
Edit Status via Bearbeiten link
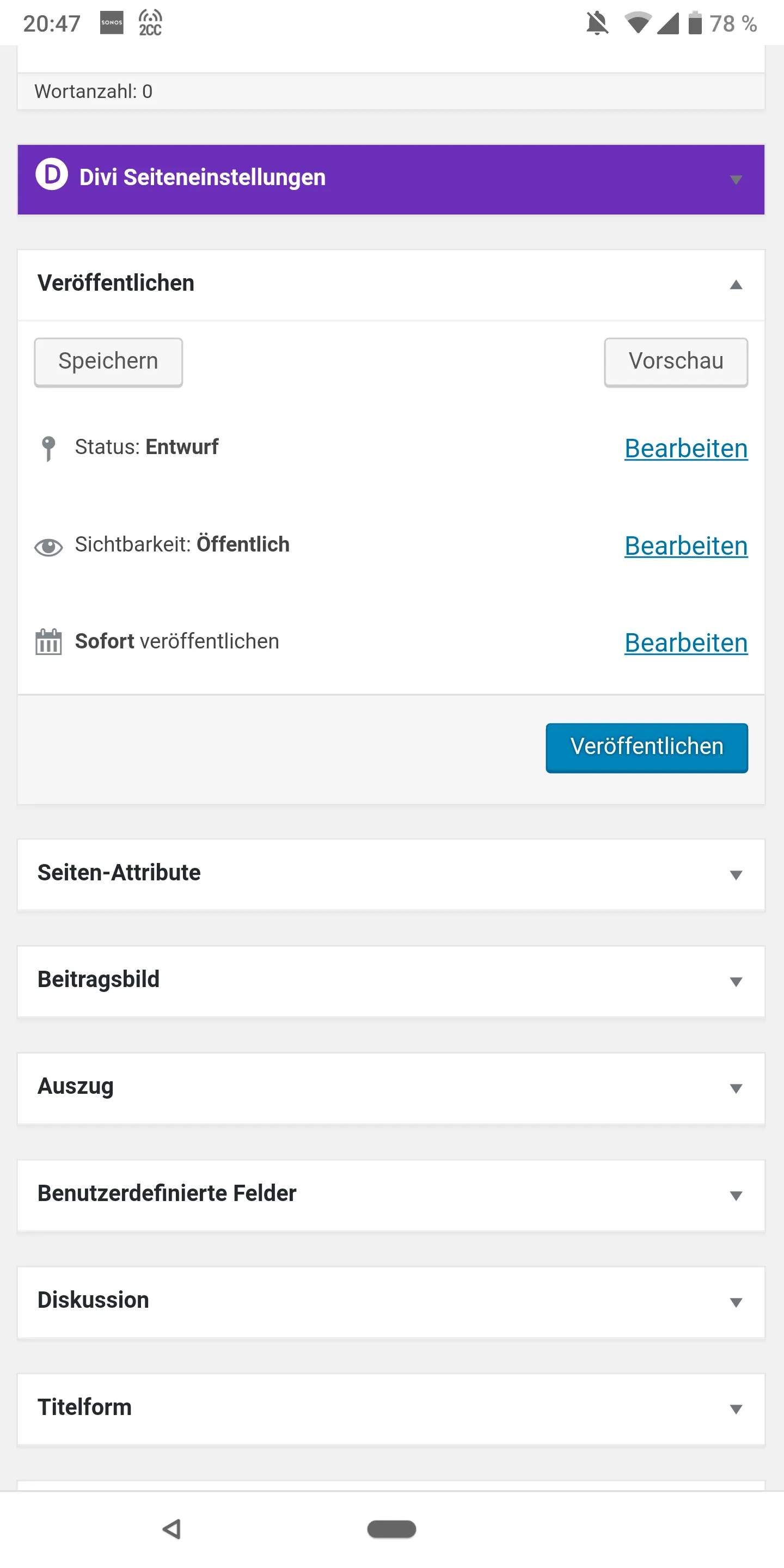click(686, 449)
